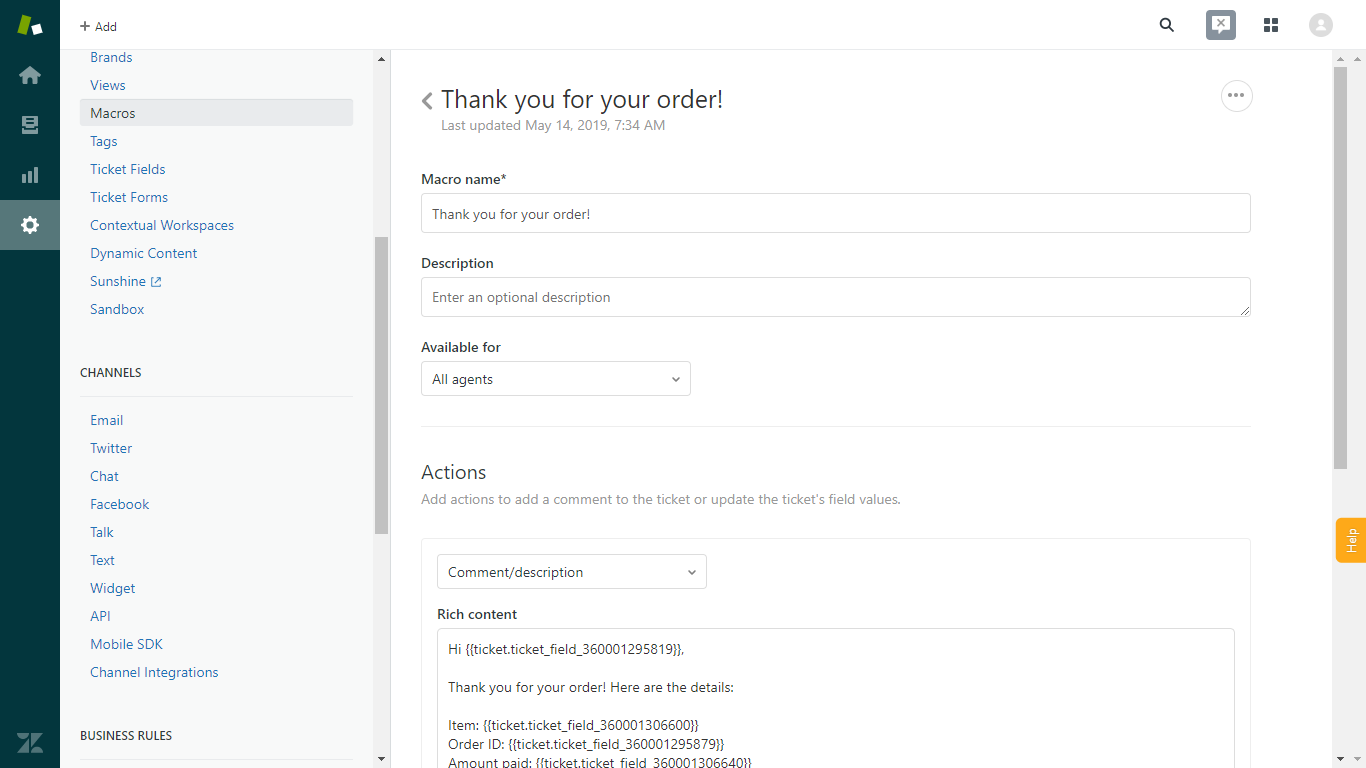Screen dimensions: 1366x768
Task: Open the user profile avatar
Action: (1321, 25)
